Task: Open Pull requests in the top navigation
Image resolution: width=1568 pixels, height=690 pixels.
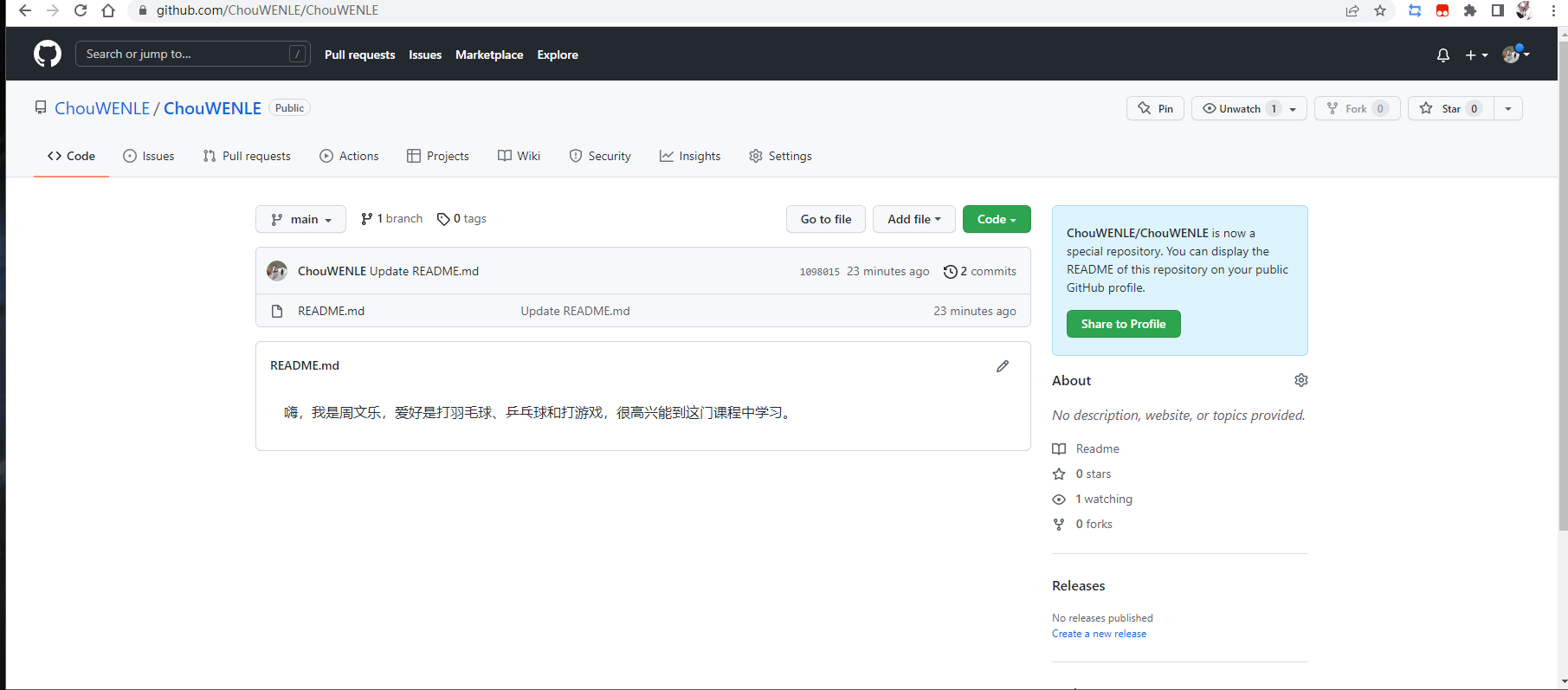Action: pyautogui.click(x=359, y=55)
